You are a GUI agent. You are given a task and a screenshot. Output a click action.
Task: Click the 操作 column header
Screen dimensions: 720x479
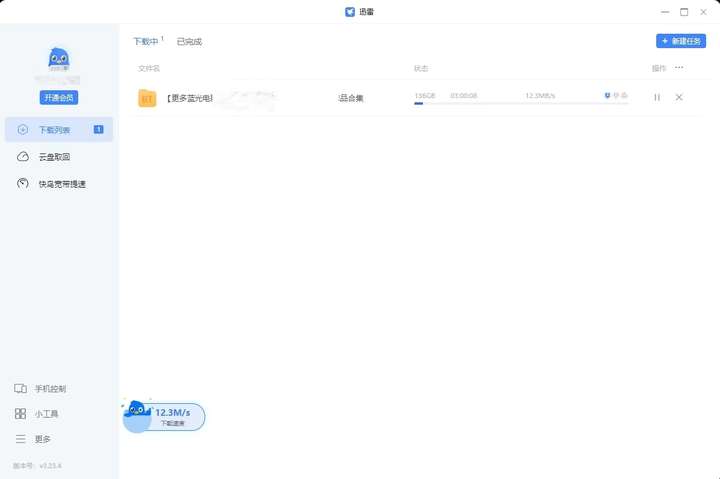[x=658, y=68]
